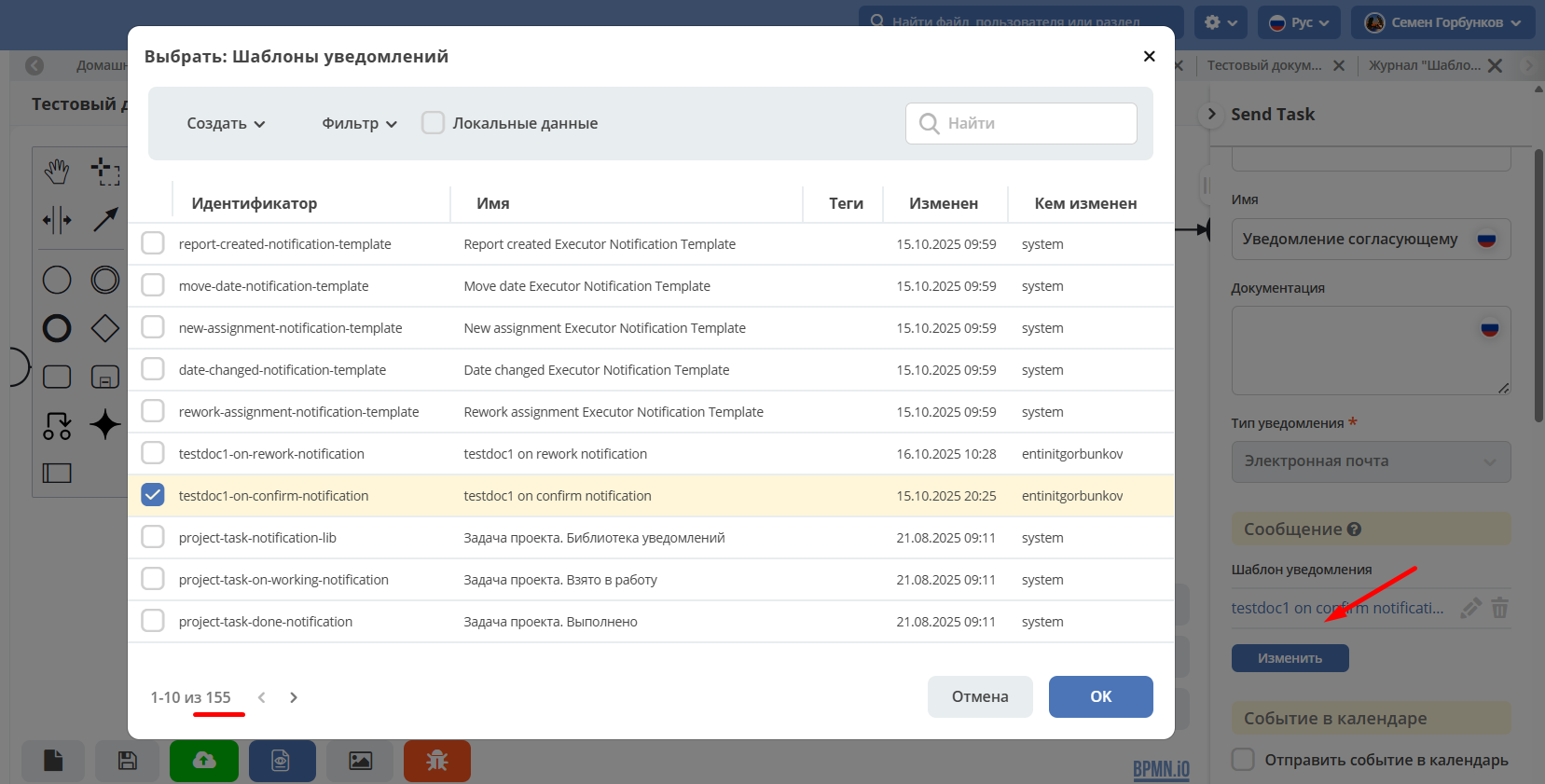The height and width of the screenshot is (784, 1545).
Task: Open the Создать dropdown
Action: click(226, 124)
